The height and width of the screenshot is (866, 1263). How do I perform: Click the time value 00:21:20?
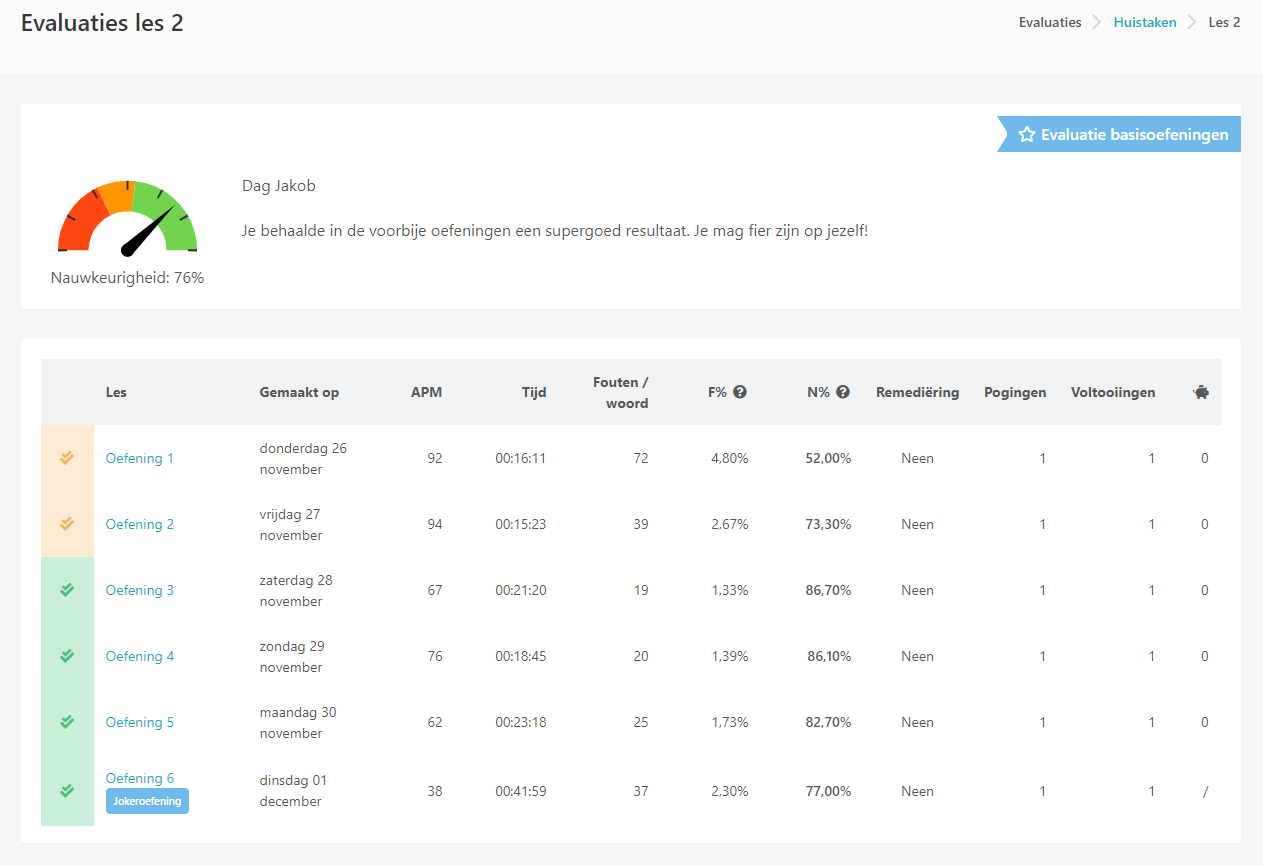pyautogui.click(x=521, y=590)
